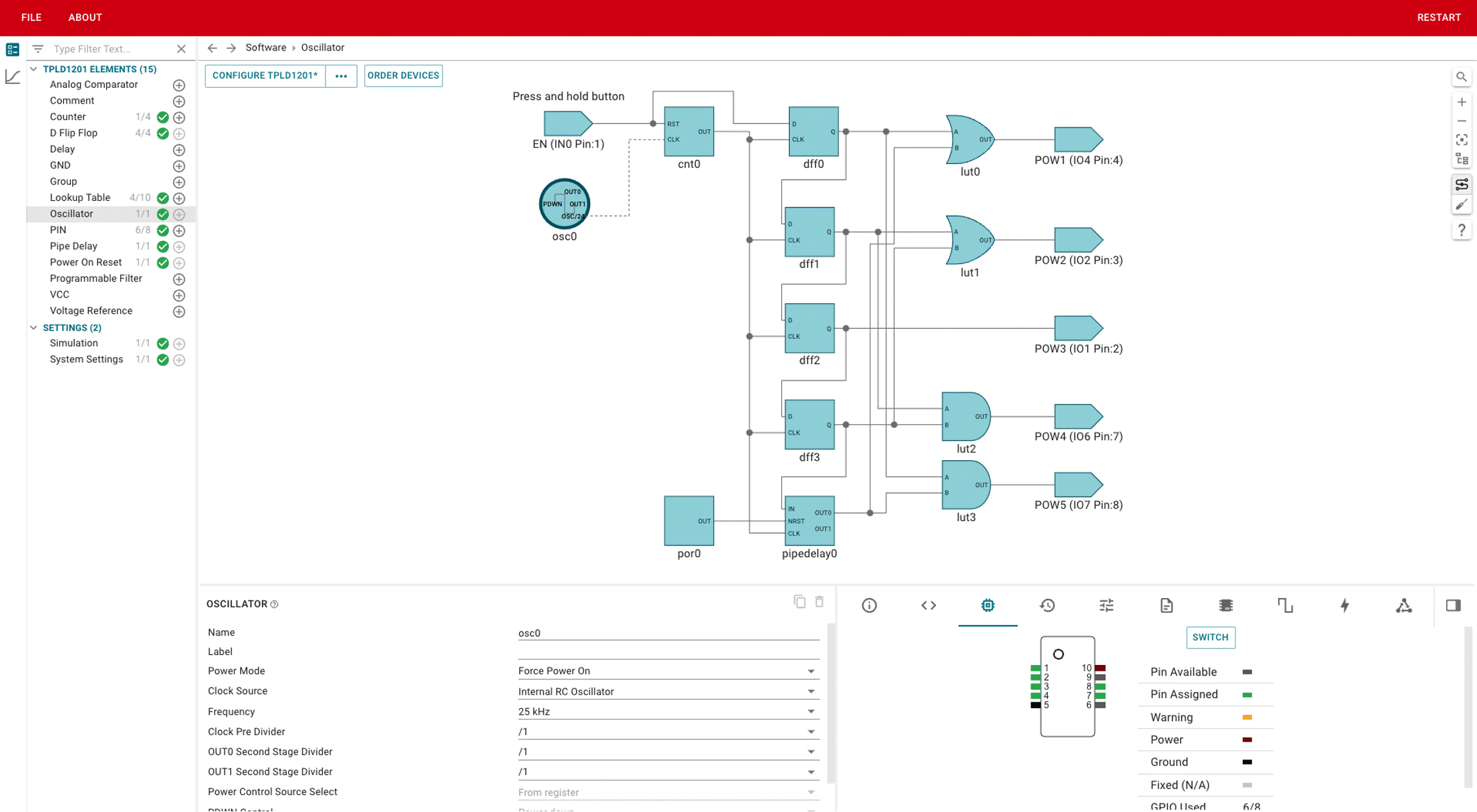Screen dimensions: 1477x812
Task: Select Frequency dropdown for osc0
Action: pyautogui.click(x=665, y=711)
